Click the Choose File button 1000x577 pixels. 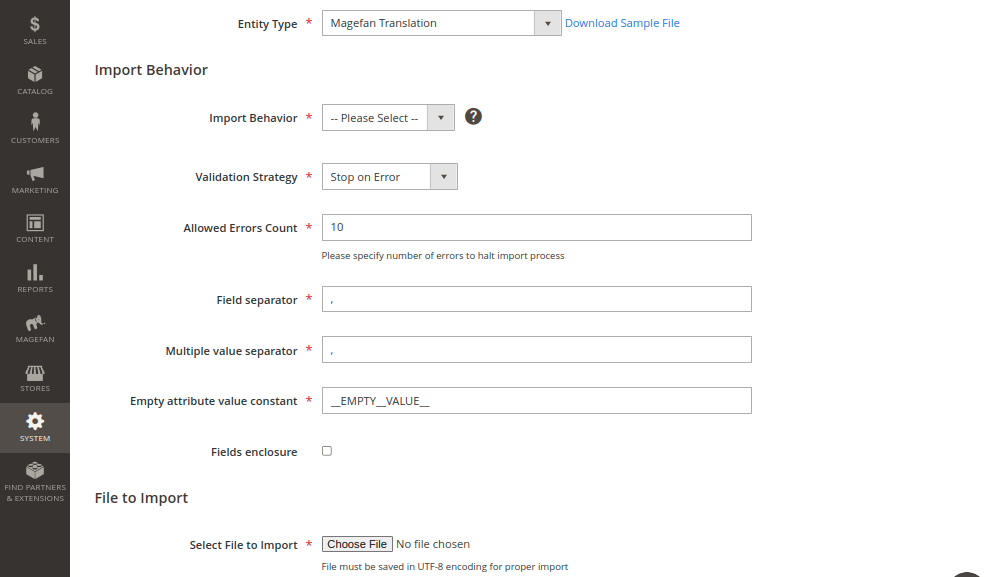(357, 544)
